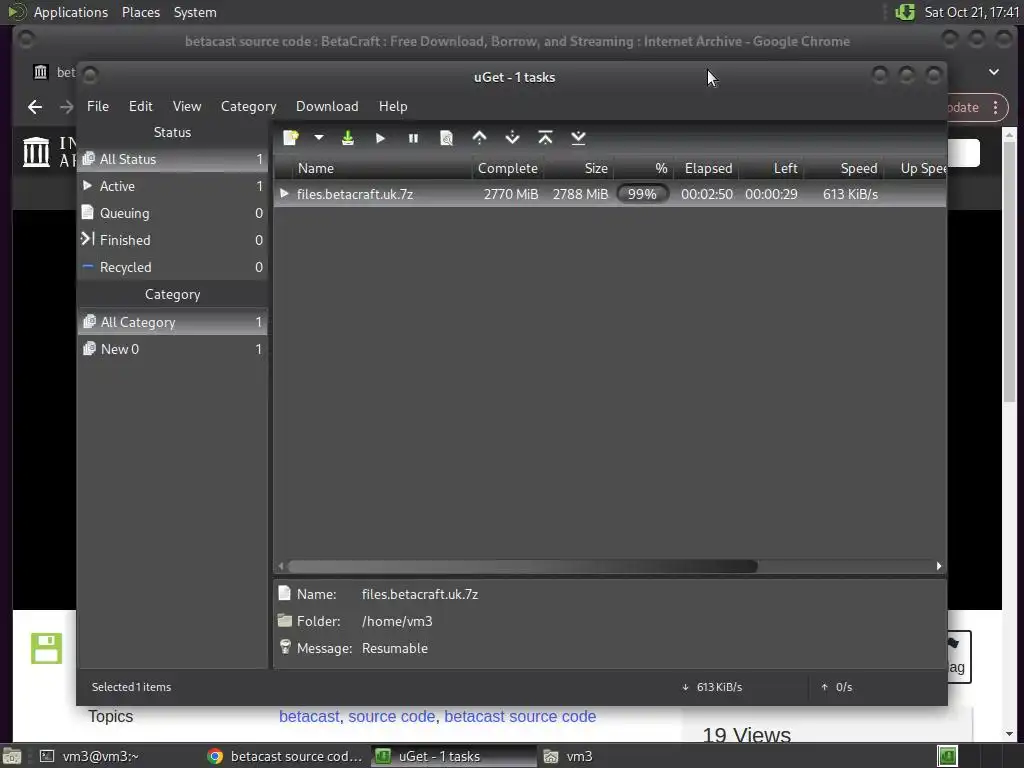The height and width of the screenshot is (768, 1024).
Task: Click the left scroll arrow of download list
Action: [x=281, y=566]
